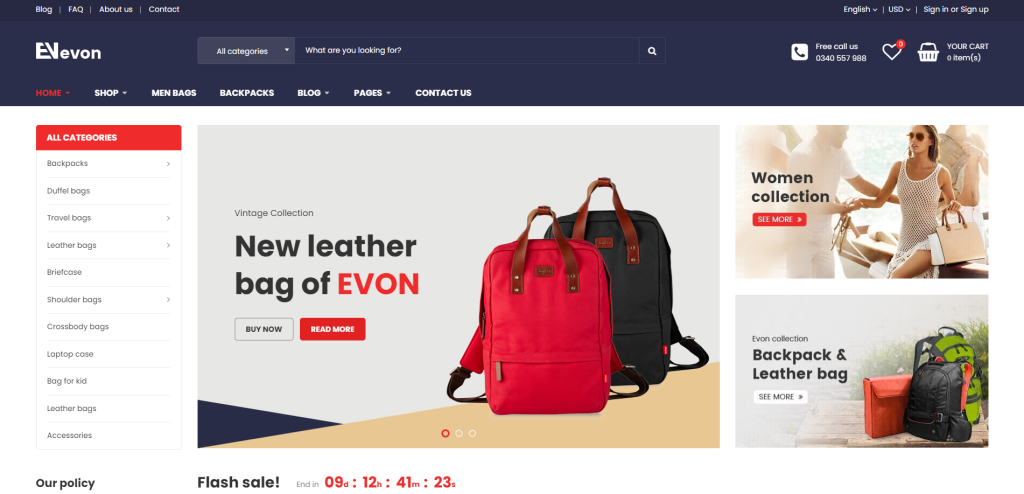Viewport: 1024px width, 494px height.
Task: Click the Evon logo
Action: (x=69, y=52)
